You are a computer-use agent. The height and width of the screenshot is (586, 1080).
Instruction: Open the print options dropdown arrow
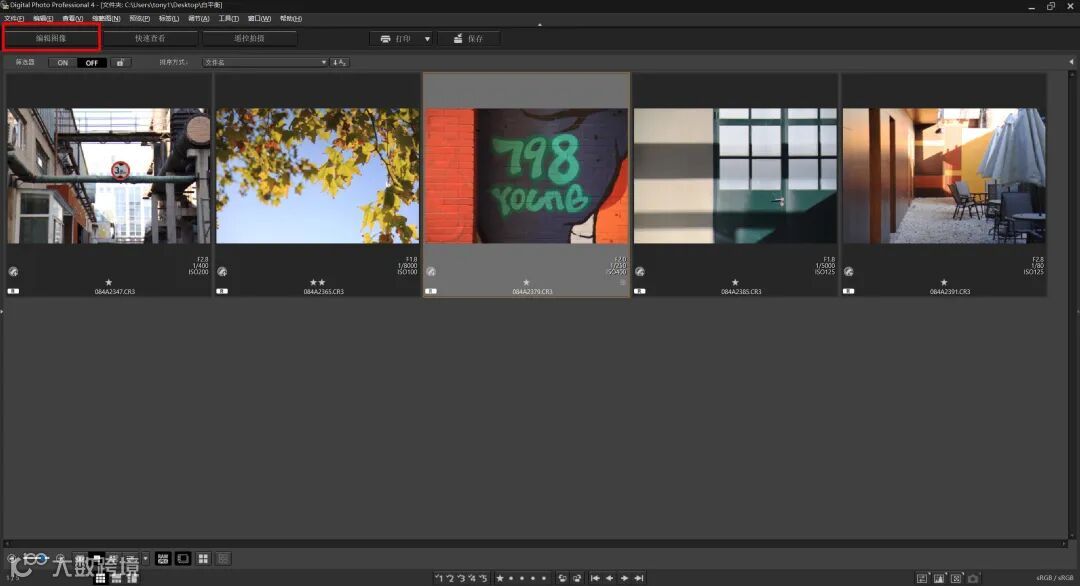(427, 39)
